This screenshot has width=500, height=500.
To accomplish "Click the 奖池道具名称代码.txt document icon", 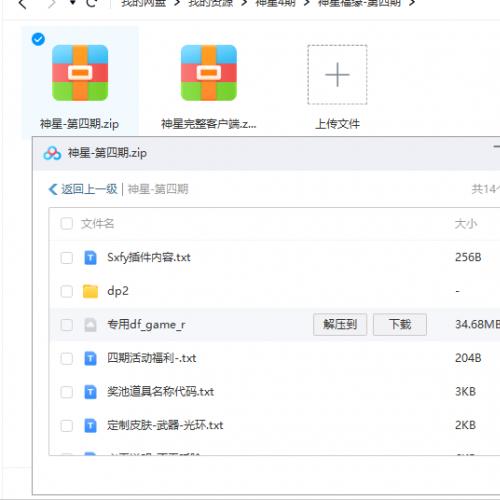I will click(90, 392).
